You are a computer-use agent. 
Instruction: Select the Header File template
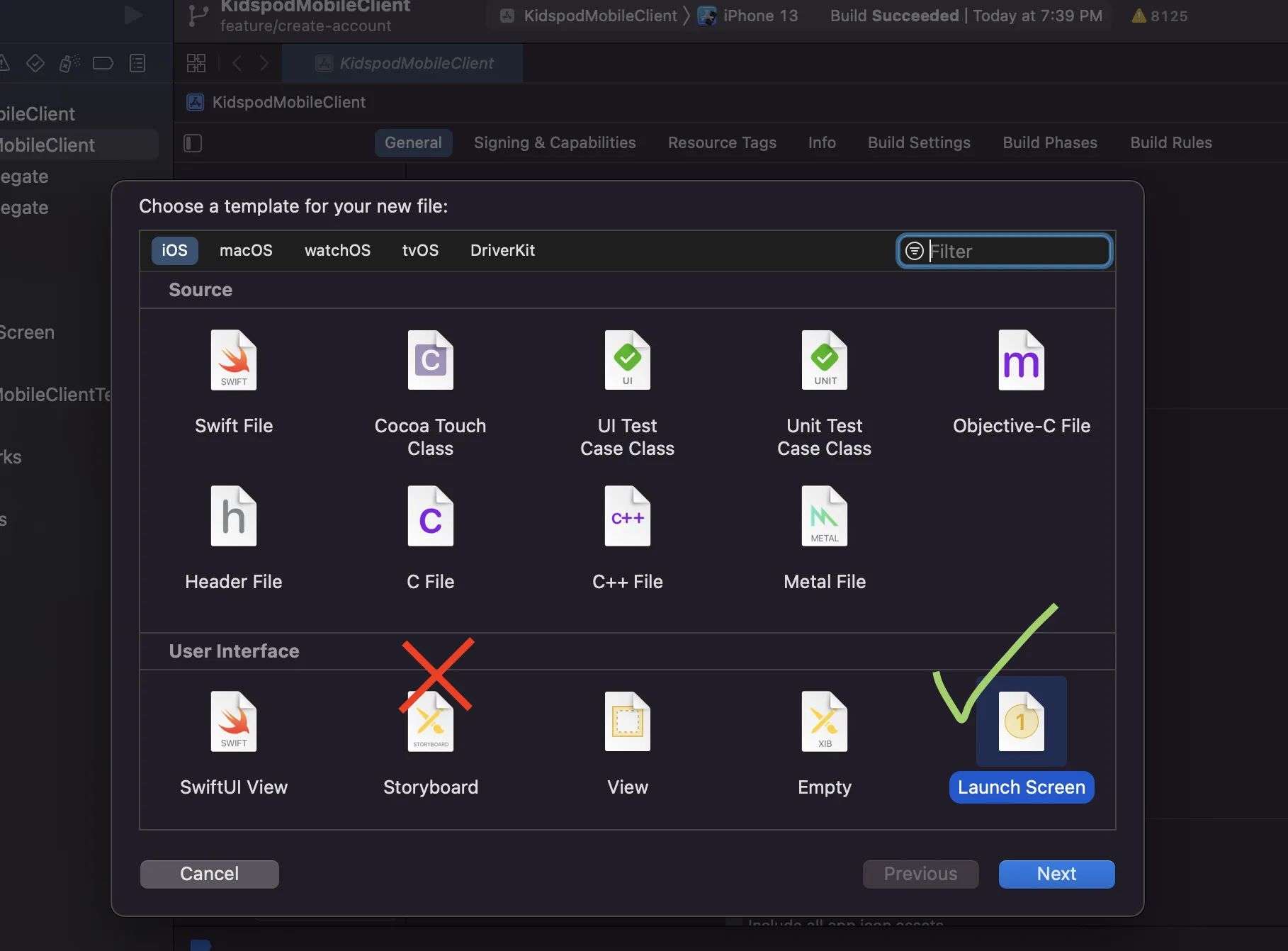(x=234, y=539)
